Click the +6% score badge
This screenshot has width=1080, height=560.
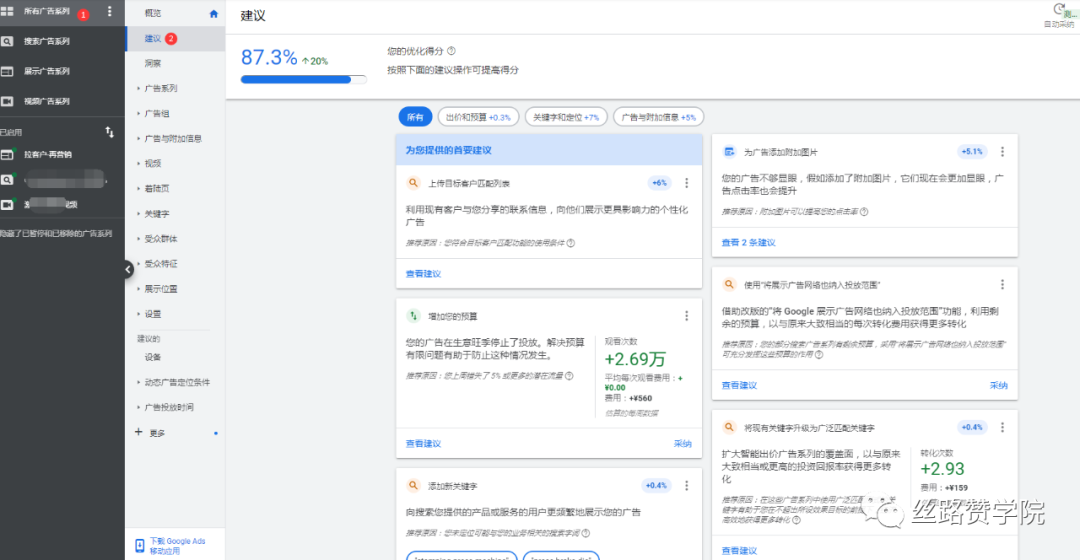point(659,183)
